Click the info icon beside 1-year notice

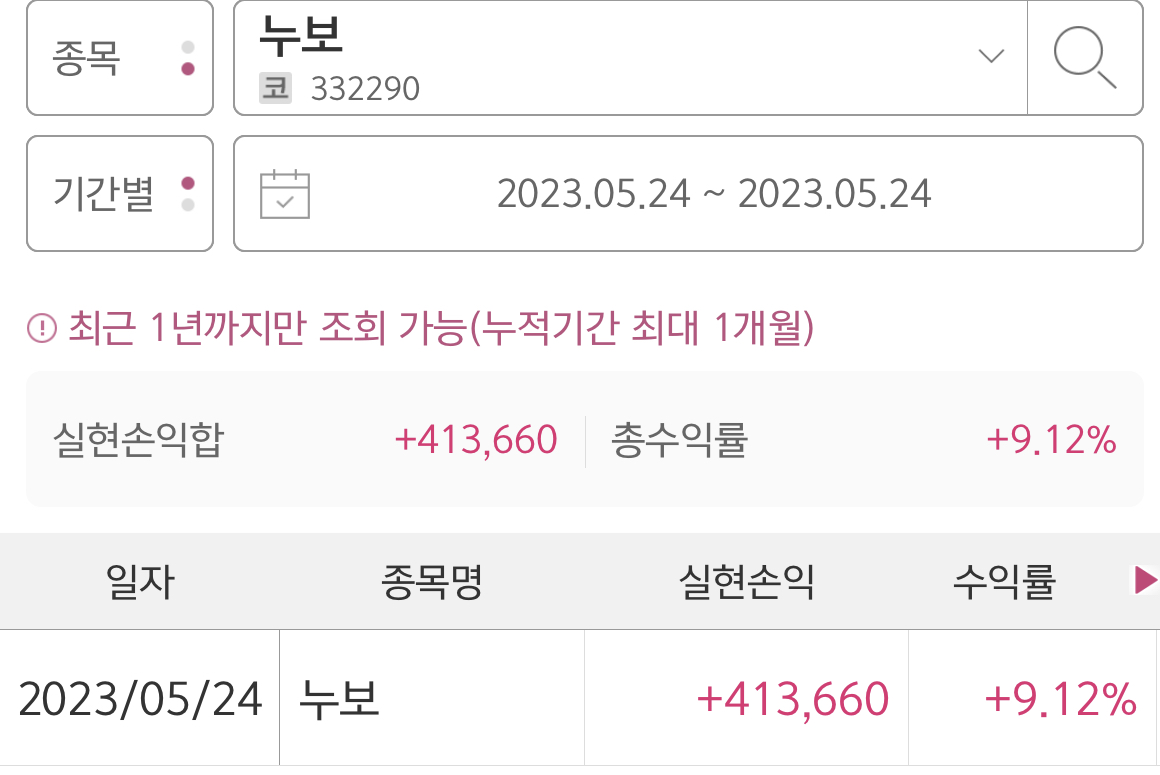(41, 328)
